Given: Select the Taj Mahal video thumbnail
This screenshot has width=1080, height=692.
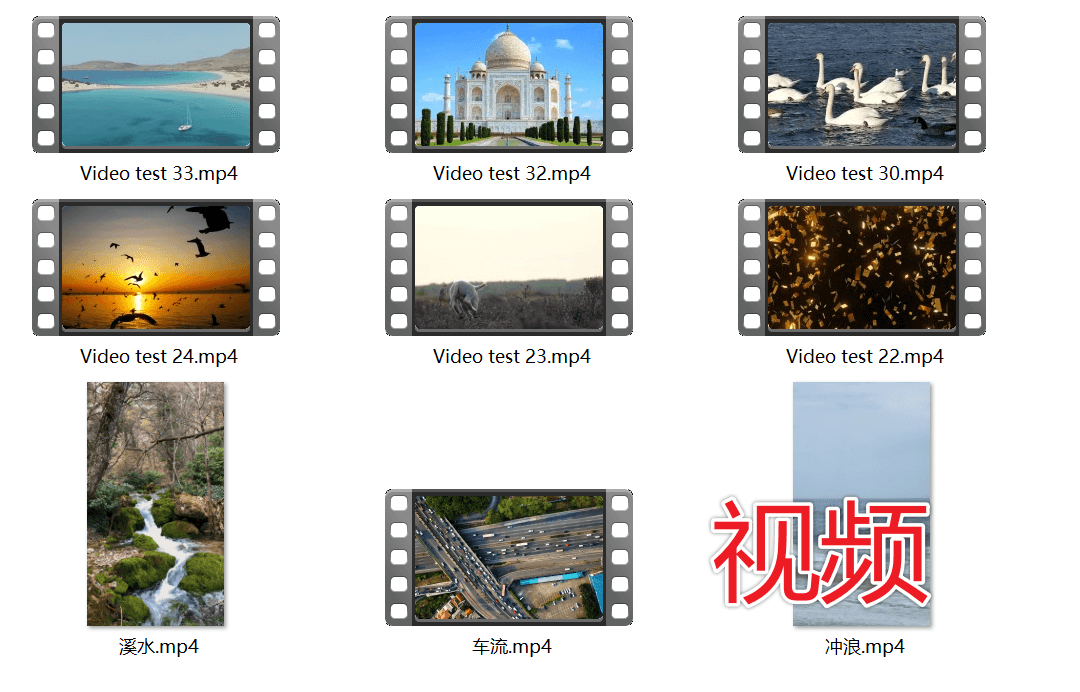Looking at the screenshot, I should [510, 85].
